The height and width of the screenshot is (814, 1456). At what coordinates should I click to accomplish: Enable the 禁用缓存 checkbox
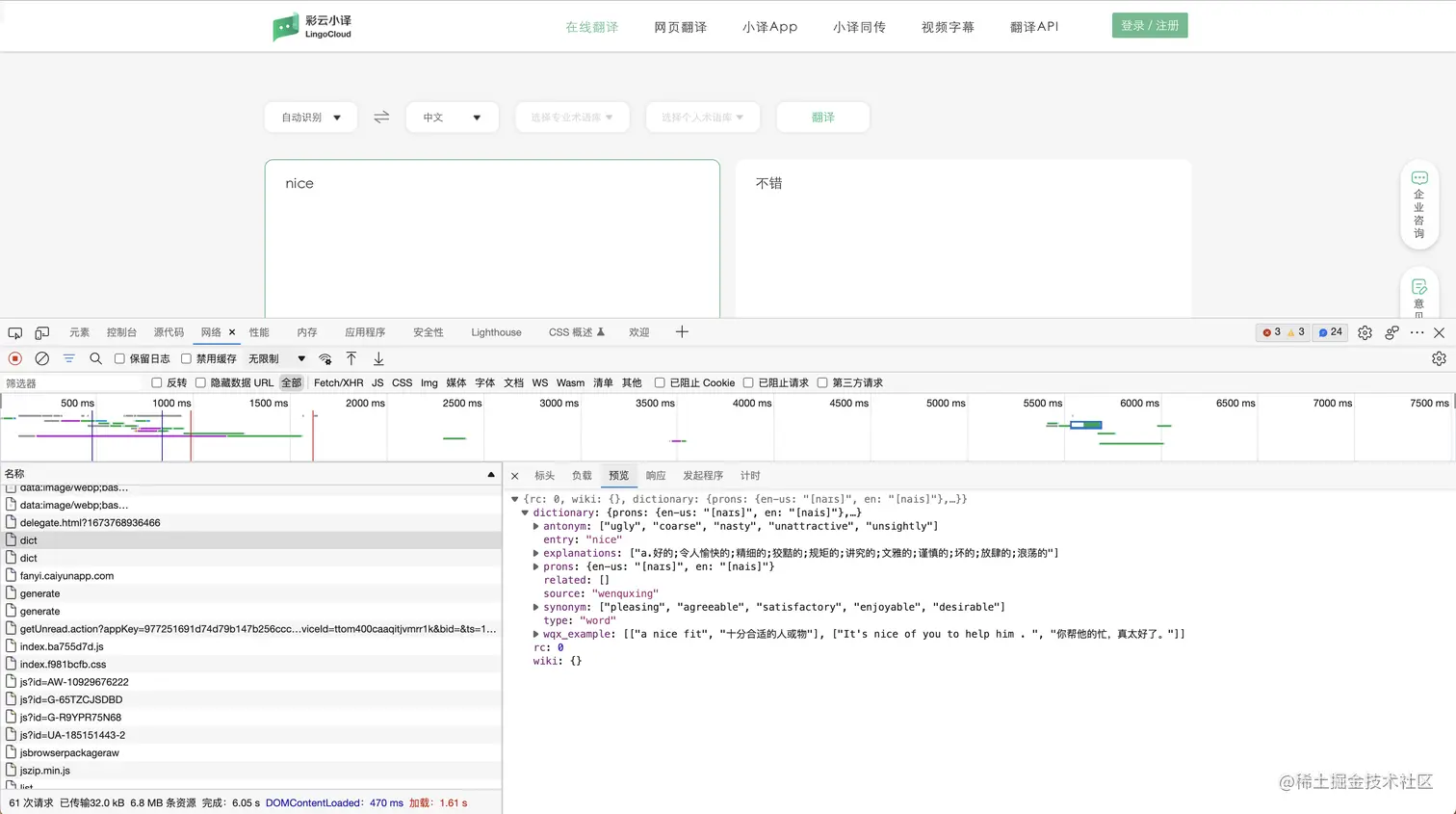point(186,358)
